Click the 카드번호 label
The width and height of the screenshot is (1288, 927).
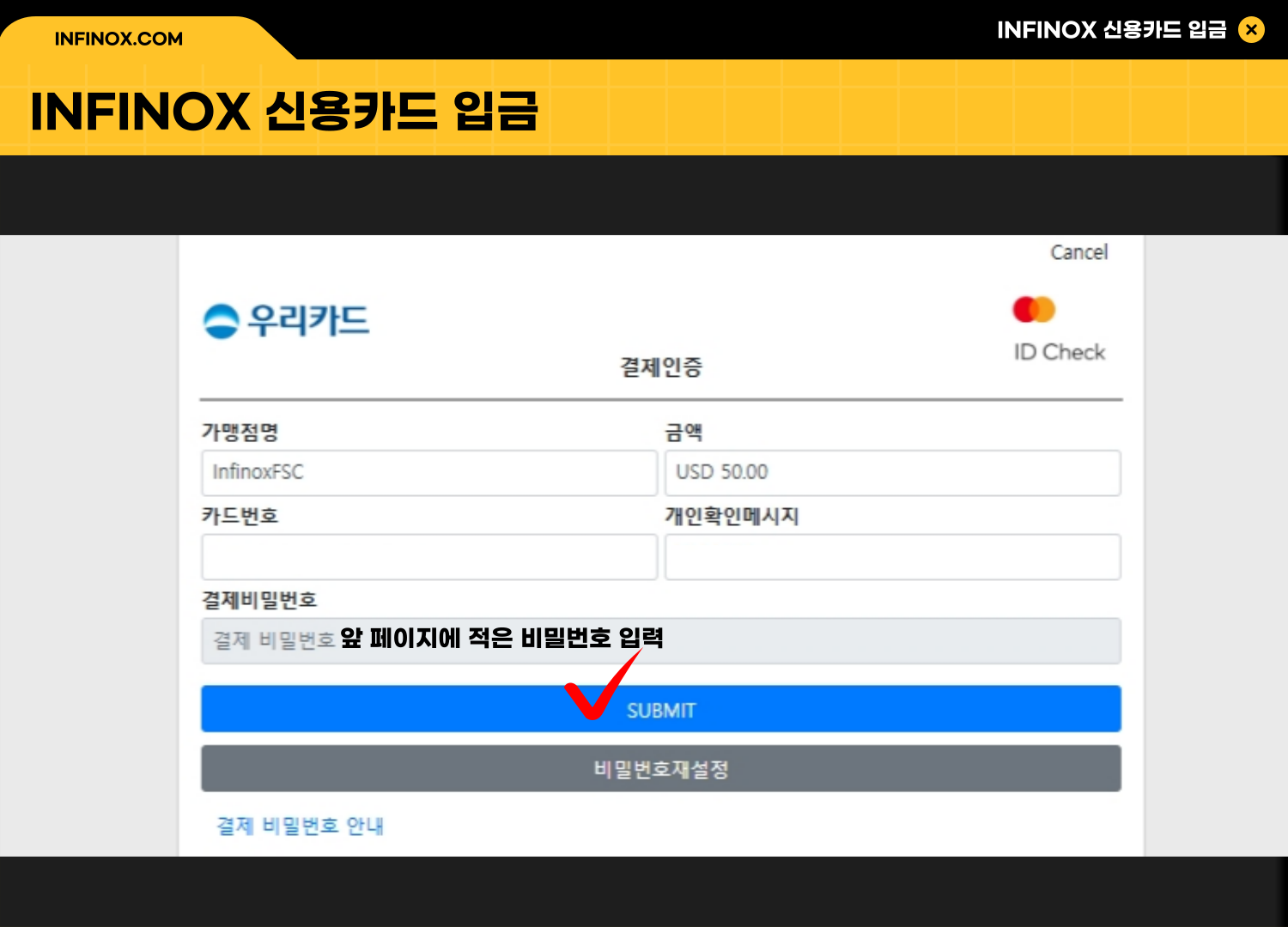click(240, 516)
